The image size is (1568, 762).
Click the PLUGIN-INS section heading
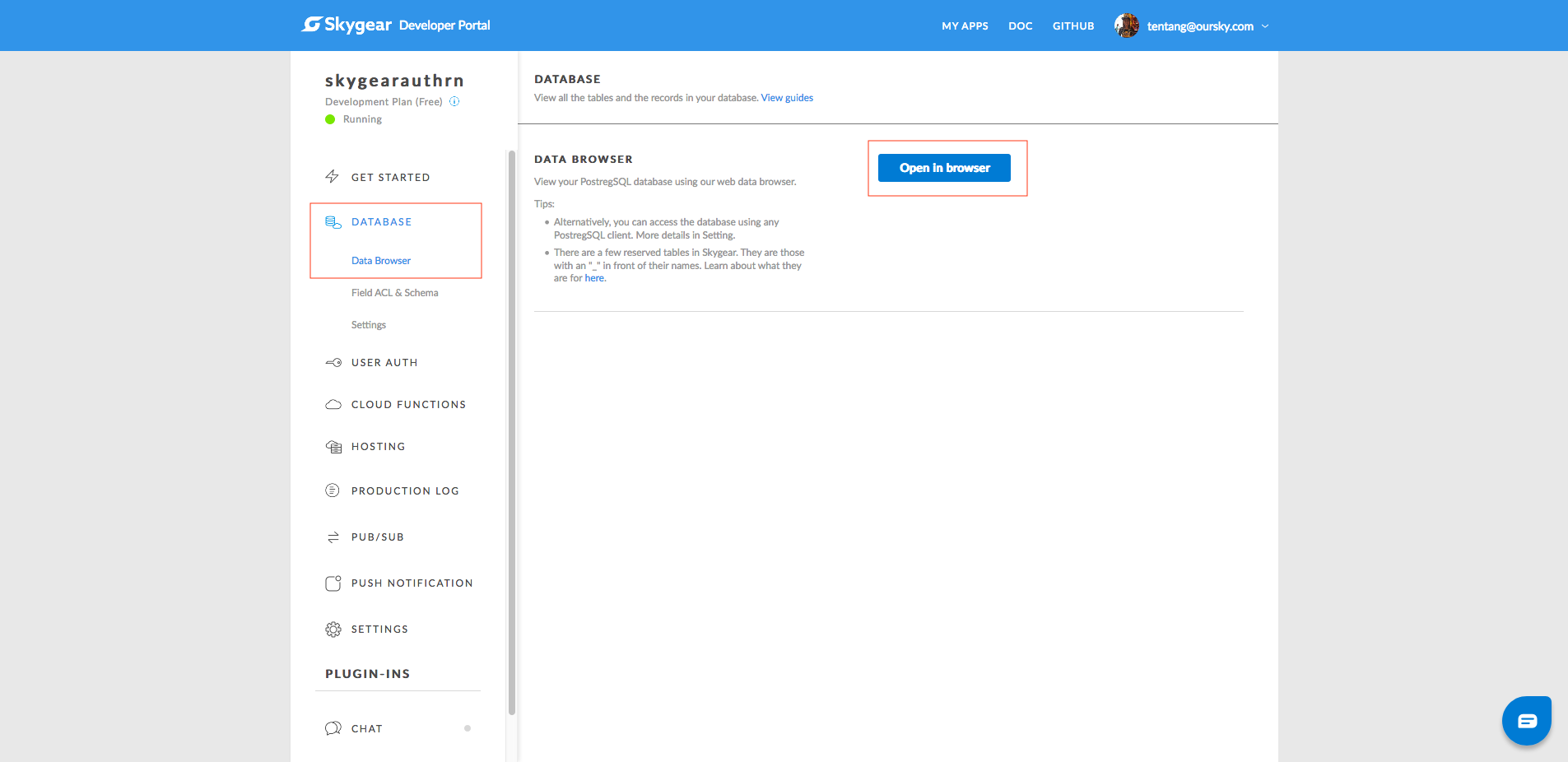tap(368, 674)
